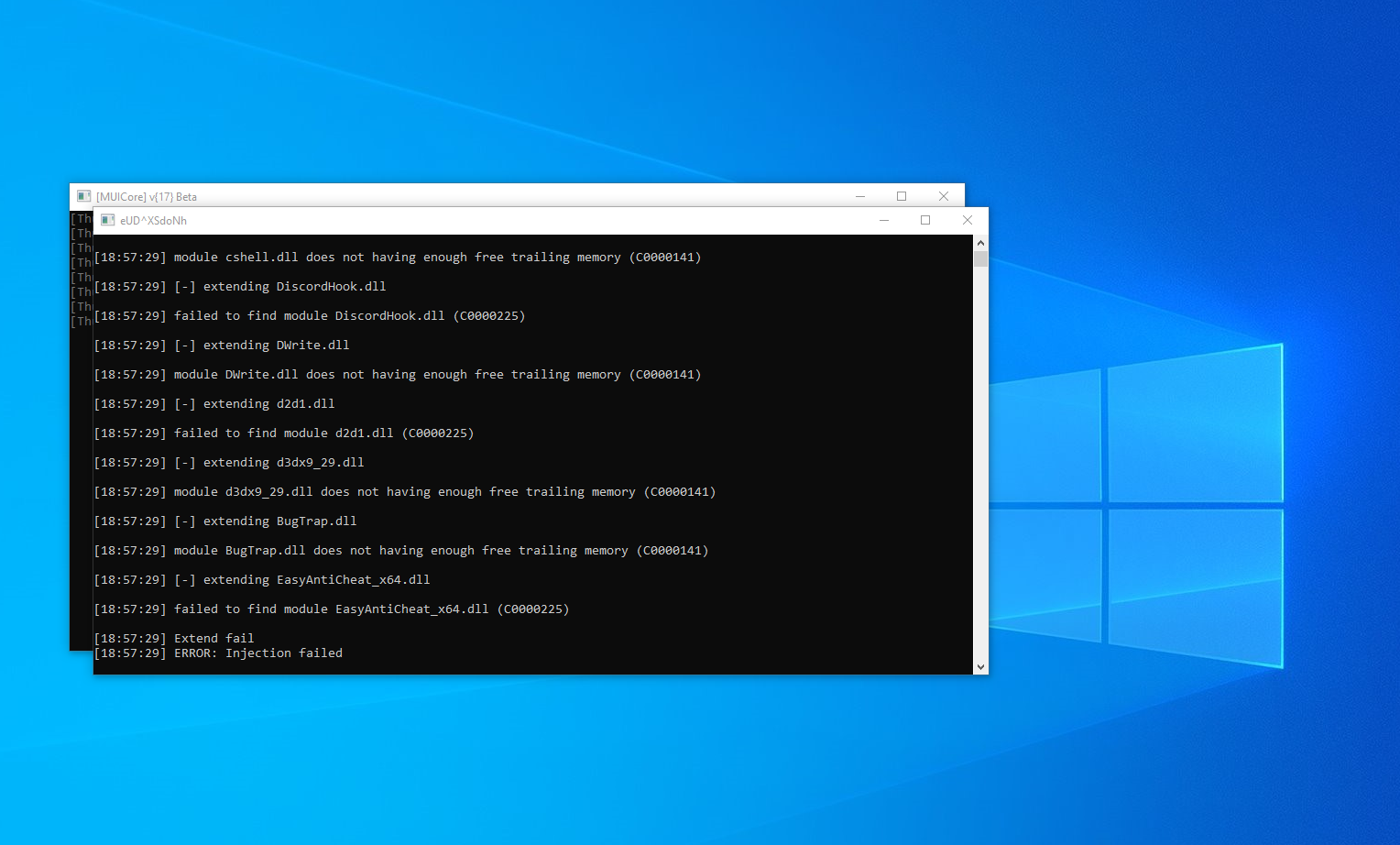Click the 'extending EasyAntiCheat_x64.dll' log line

262,580
